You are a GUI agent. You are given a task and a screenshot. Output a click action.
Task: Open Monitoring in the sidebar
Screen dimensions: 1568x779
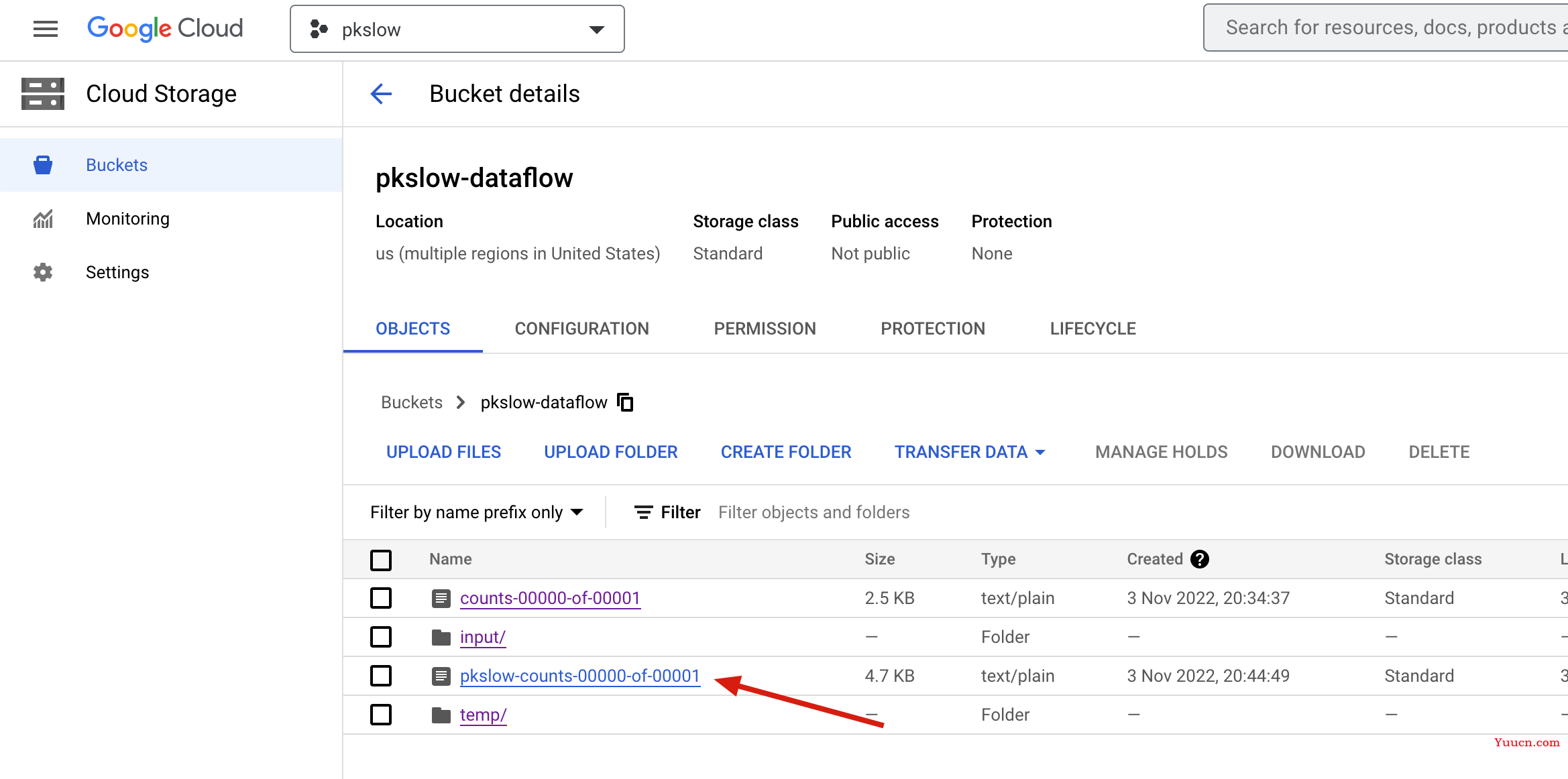point(171,219)
